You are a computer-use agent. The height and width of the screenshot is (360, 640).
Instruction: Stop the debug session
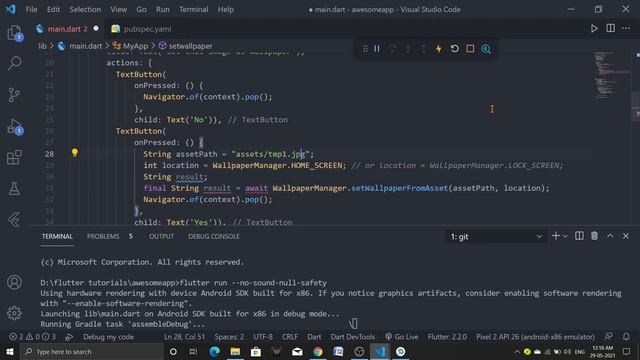[x=470, y=49]
